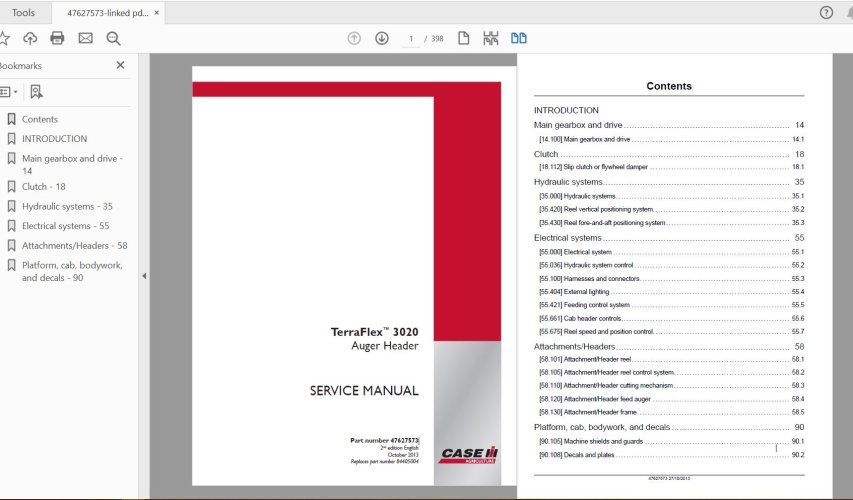Click [35.000] Hydraulic systems entry
Screen dimensions: 853x500
click(671, 196)
